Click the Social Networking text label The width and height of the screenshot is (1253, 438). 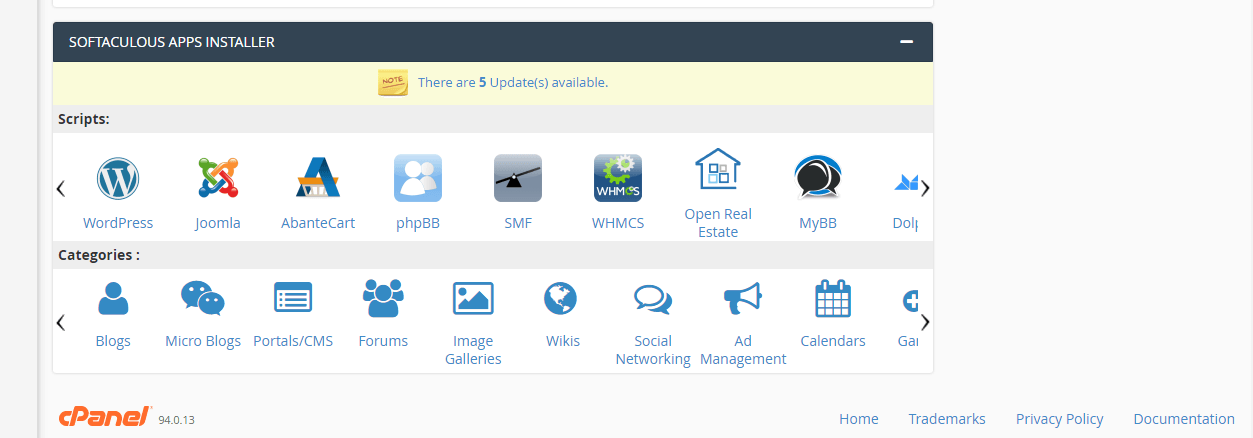click(653, 350)
